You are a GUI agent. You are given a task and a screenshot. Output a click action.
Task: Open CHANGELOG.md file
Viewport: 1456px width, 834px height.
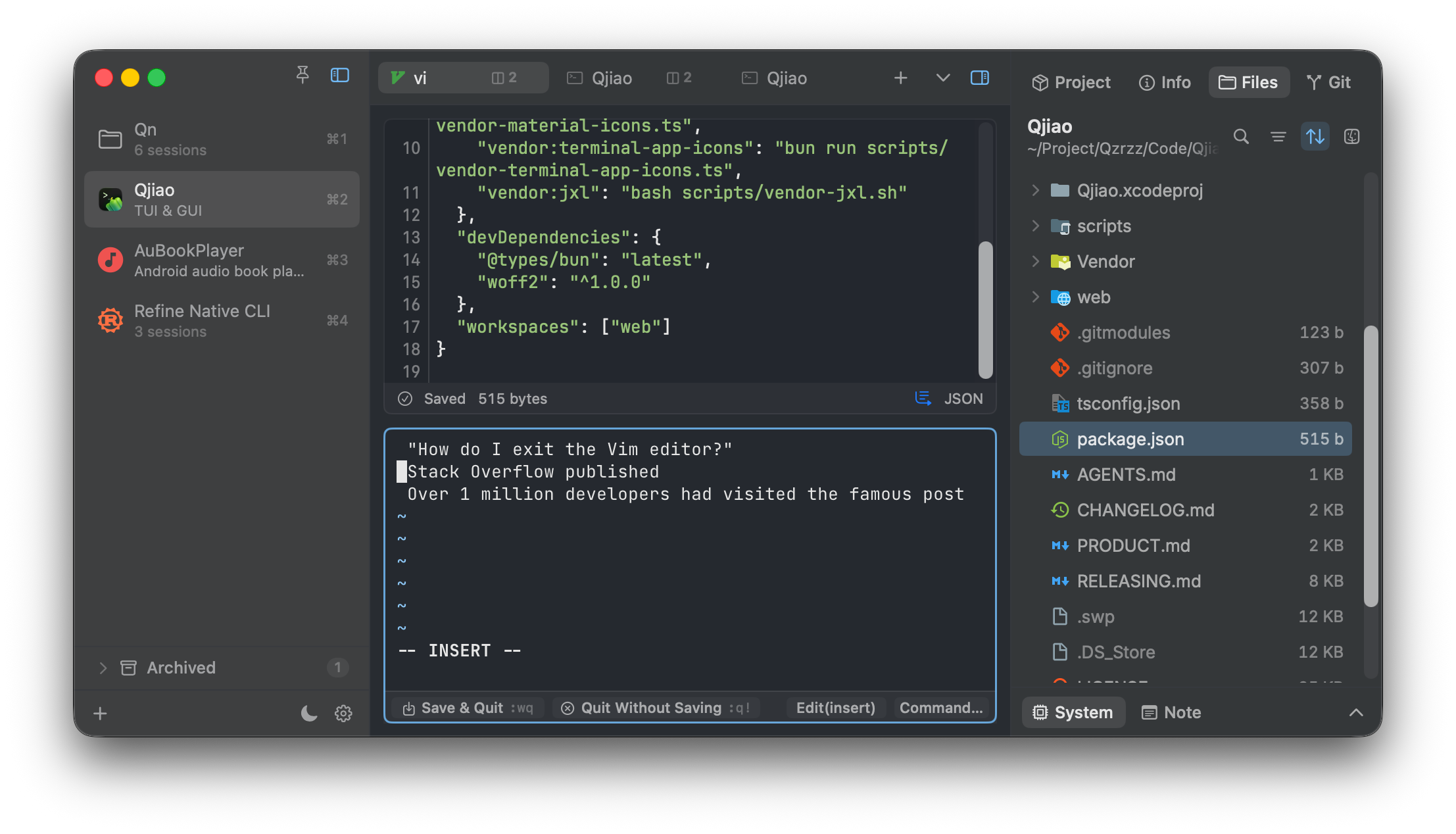coord(1185,510)
